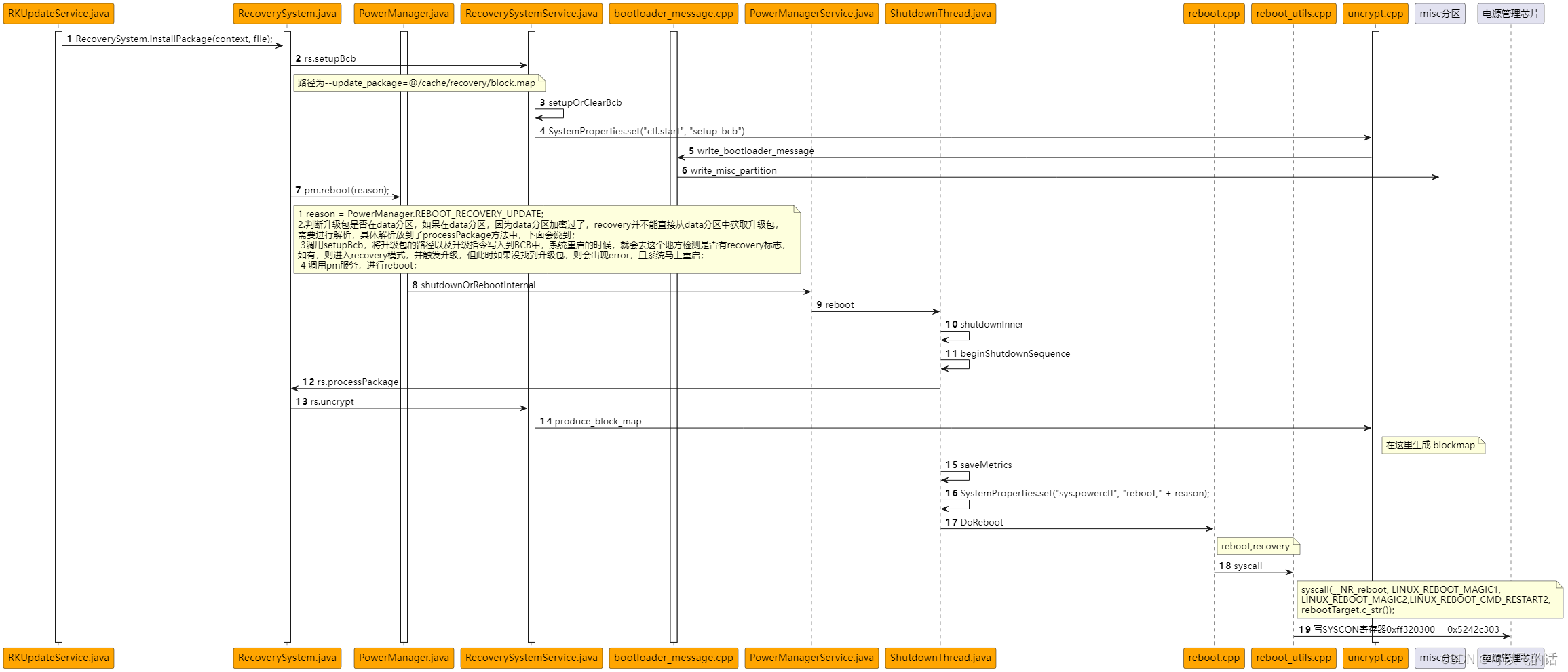Select the message 15 saveMetrics label
The width and height of the screenshot is (1568, 672).
[x=978, y=465]
